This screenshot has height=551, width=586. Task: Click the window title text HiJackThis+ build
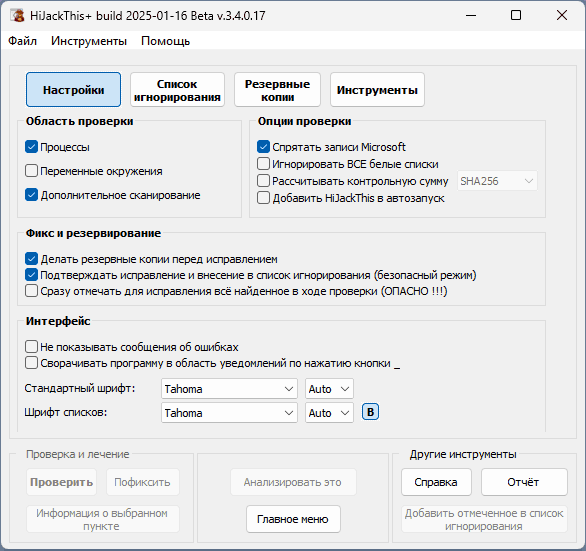coord(148,16)
